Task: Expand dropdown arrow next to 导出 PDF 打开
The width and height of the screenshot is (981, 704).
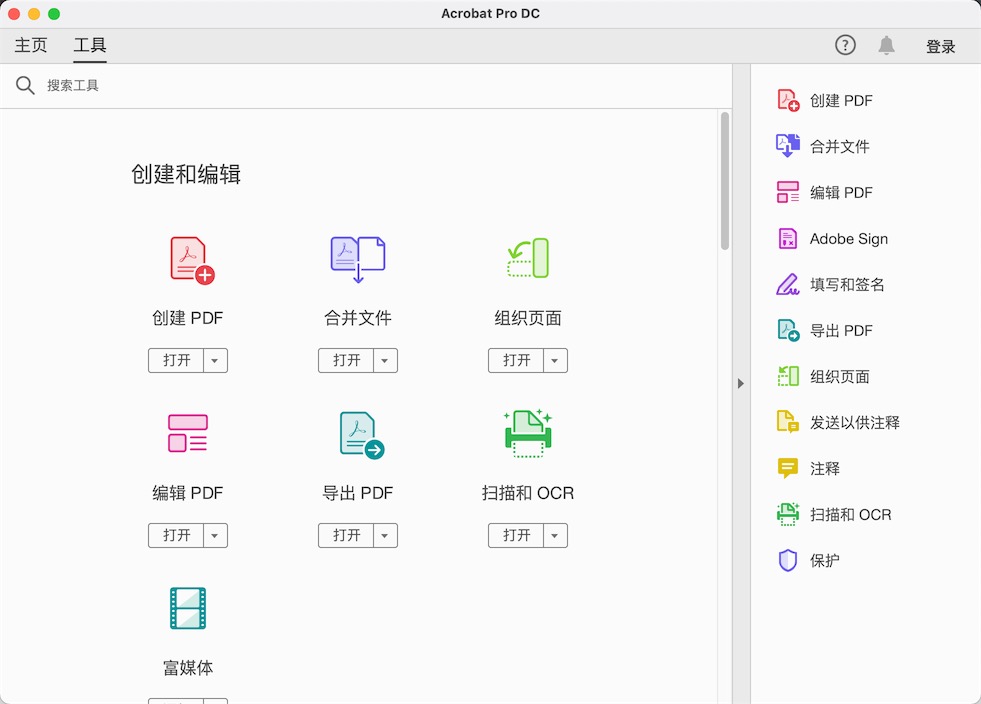Action: (385, 536)
